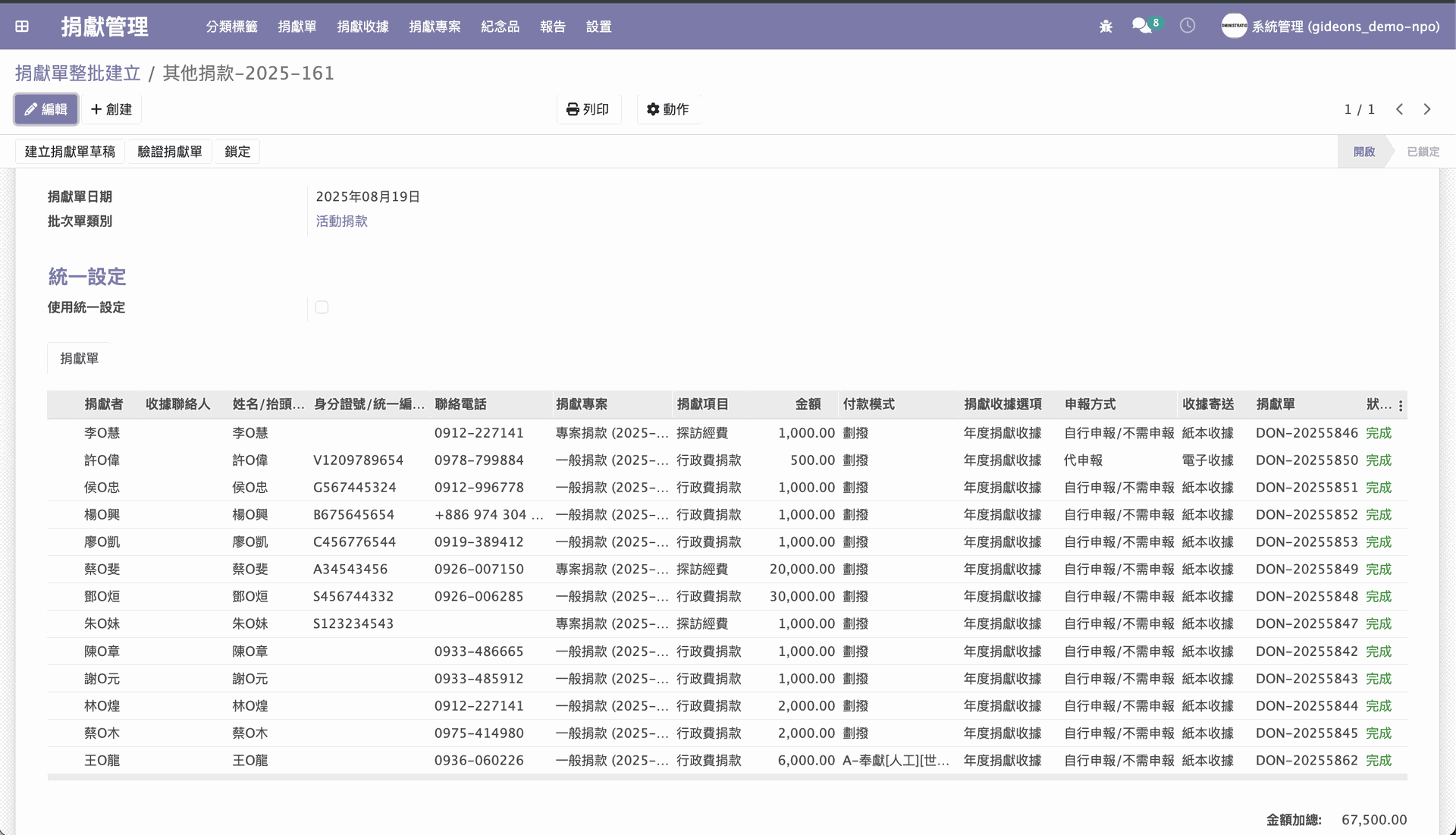The width and height of the screenshot is (1456, 835).
Task: Open the table column options kebab icon
Action: (1401, 406)
